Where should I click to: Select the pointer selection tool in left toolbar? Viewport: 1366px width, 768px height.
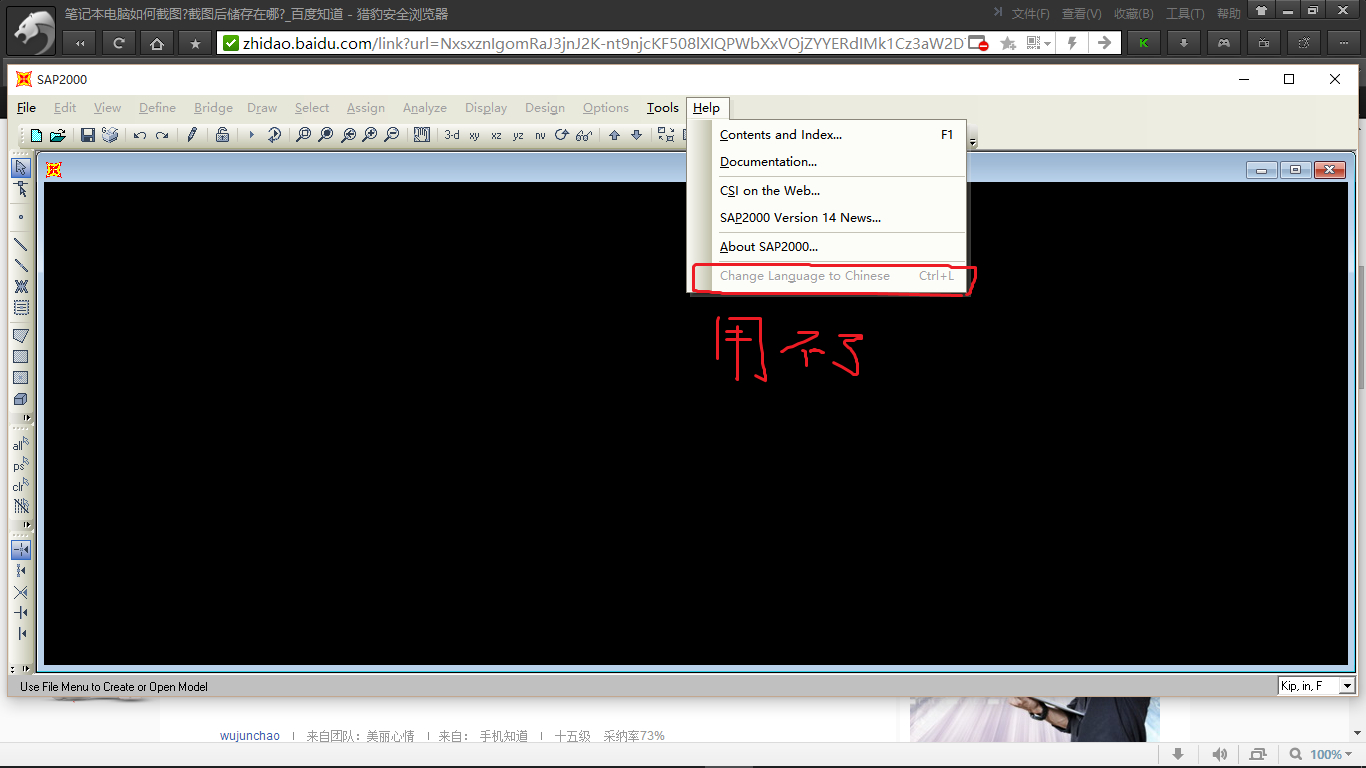point(21,168)
